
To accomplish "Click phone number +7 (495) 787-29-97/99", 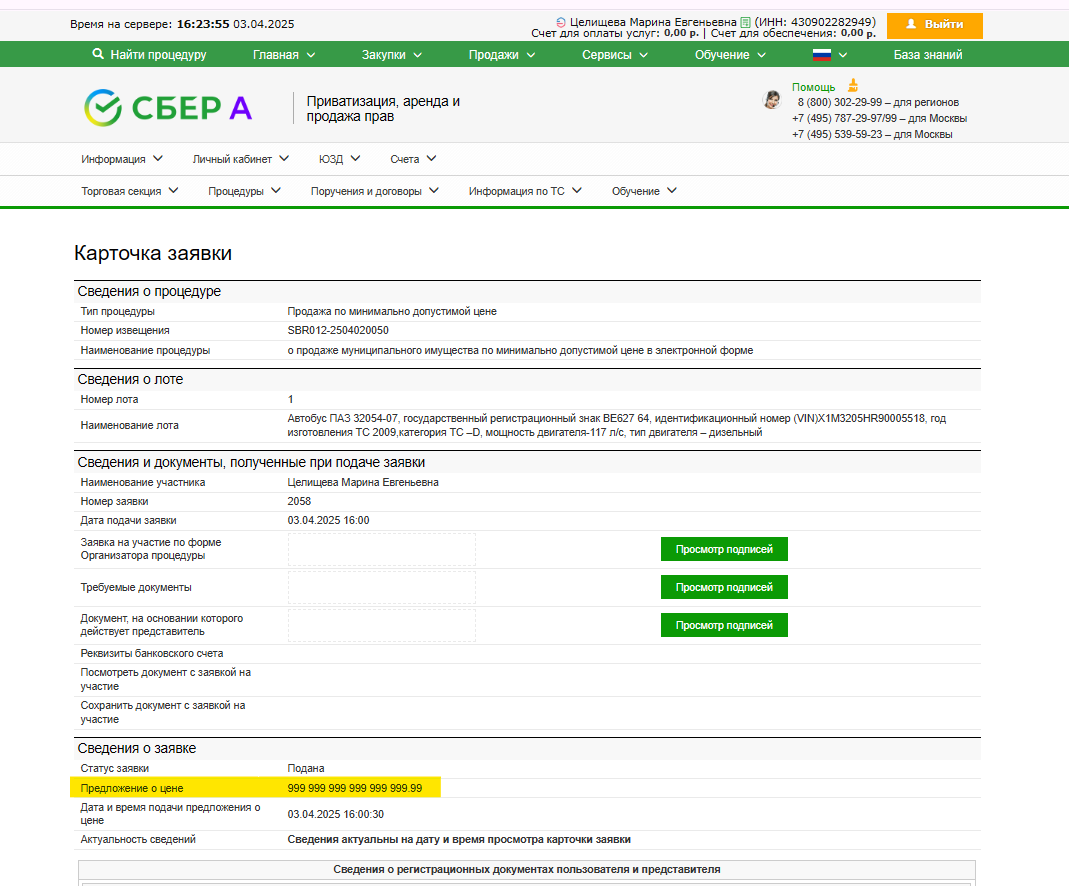I will [844, 119].
